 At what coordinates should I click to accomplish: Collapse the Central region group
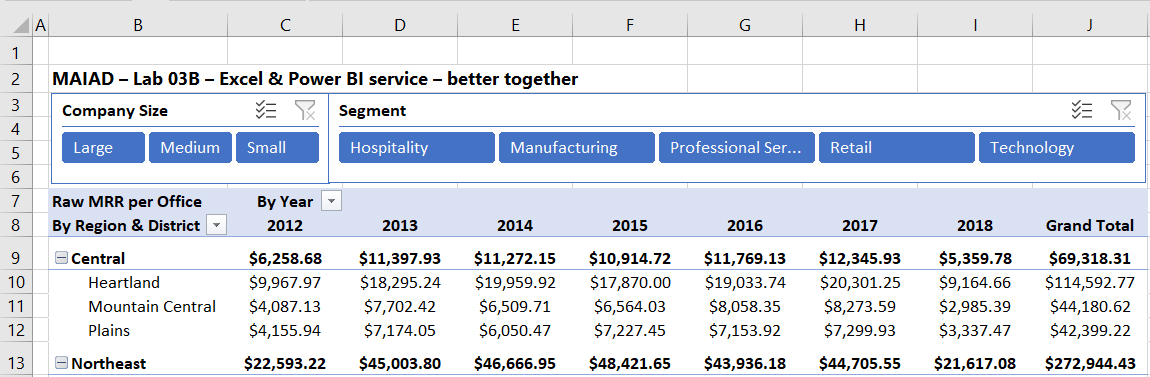[62, 258]
